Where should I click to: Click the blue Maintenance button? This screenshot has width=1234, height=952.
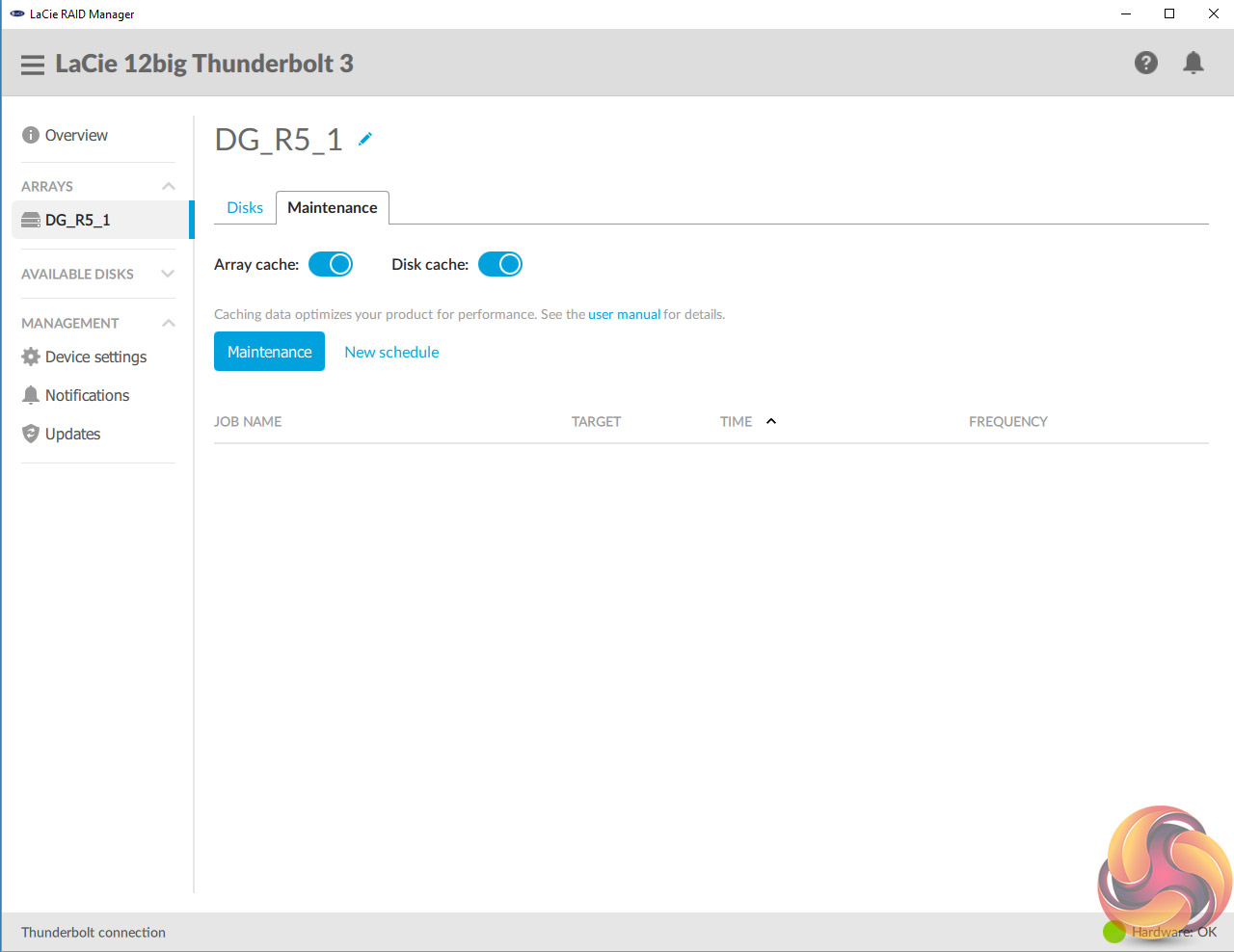tap(269, 352)
